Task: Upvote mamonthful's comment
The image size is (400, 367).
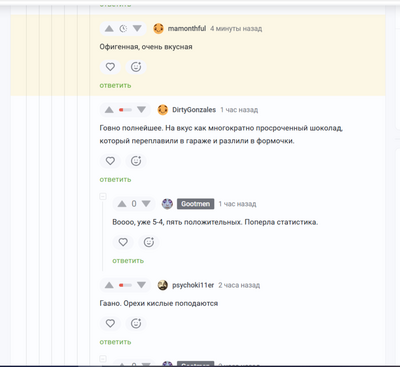Action: (109, 29)
